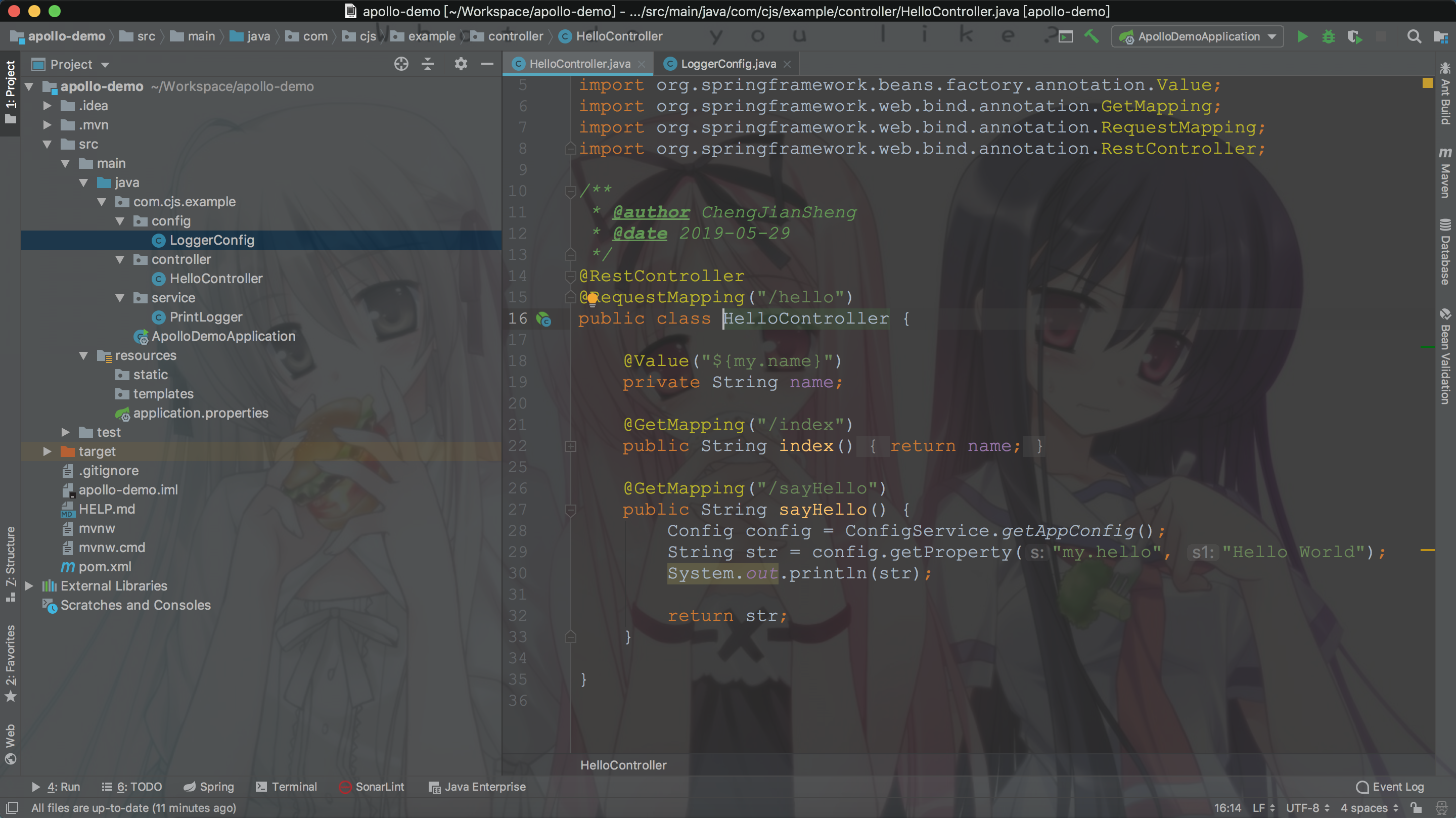Open Bean Validation side panel
The image size is (1456, 818).
1445,356
